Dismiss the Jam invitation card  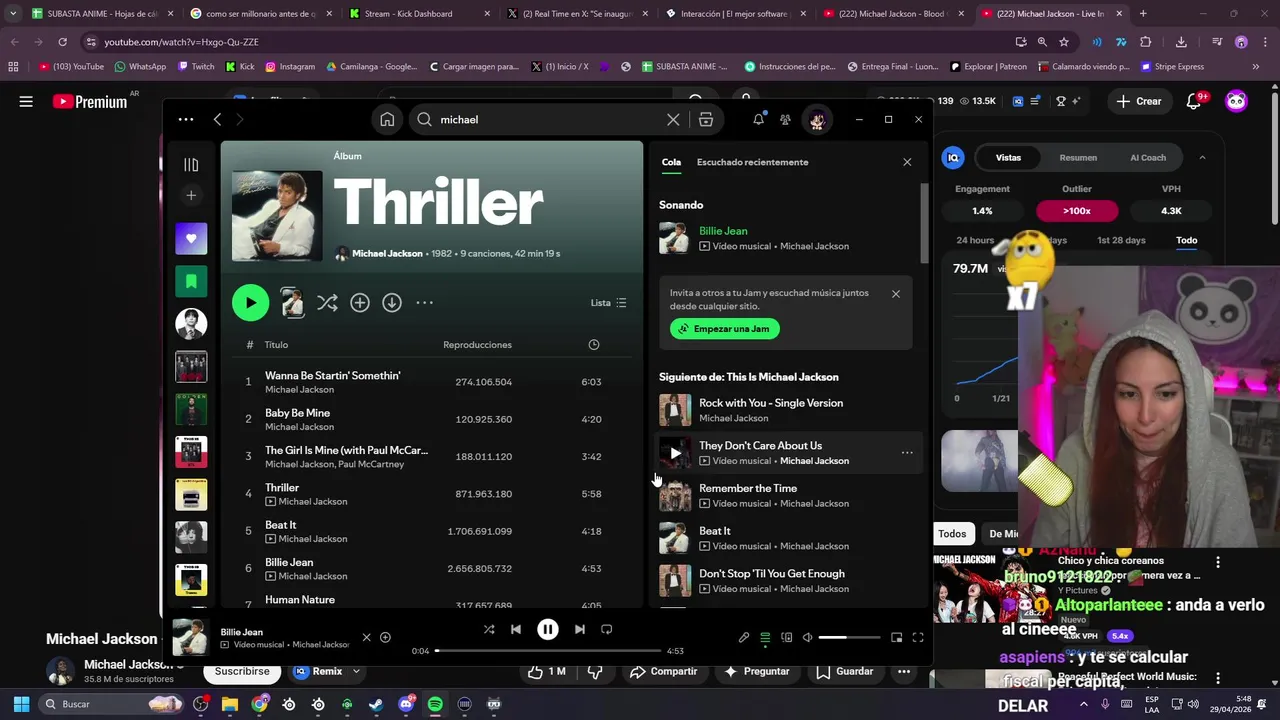point(896,294)
